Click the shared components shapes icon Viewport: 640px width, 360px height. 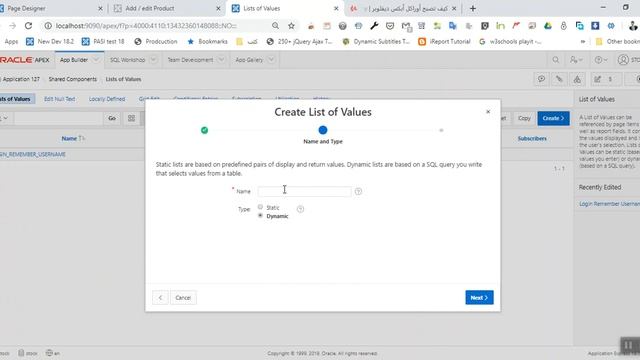click(577, 79)
